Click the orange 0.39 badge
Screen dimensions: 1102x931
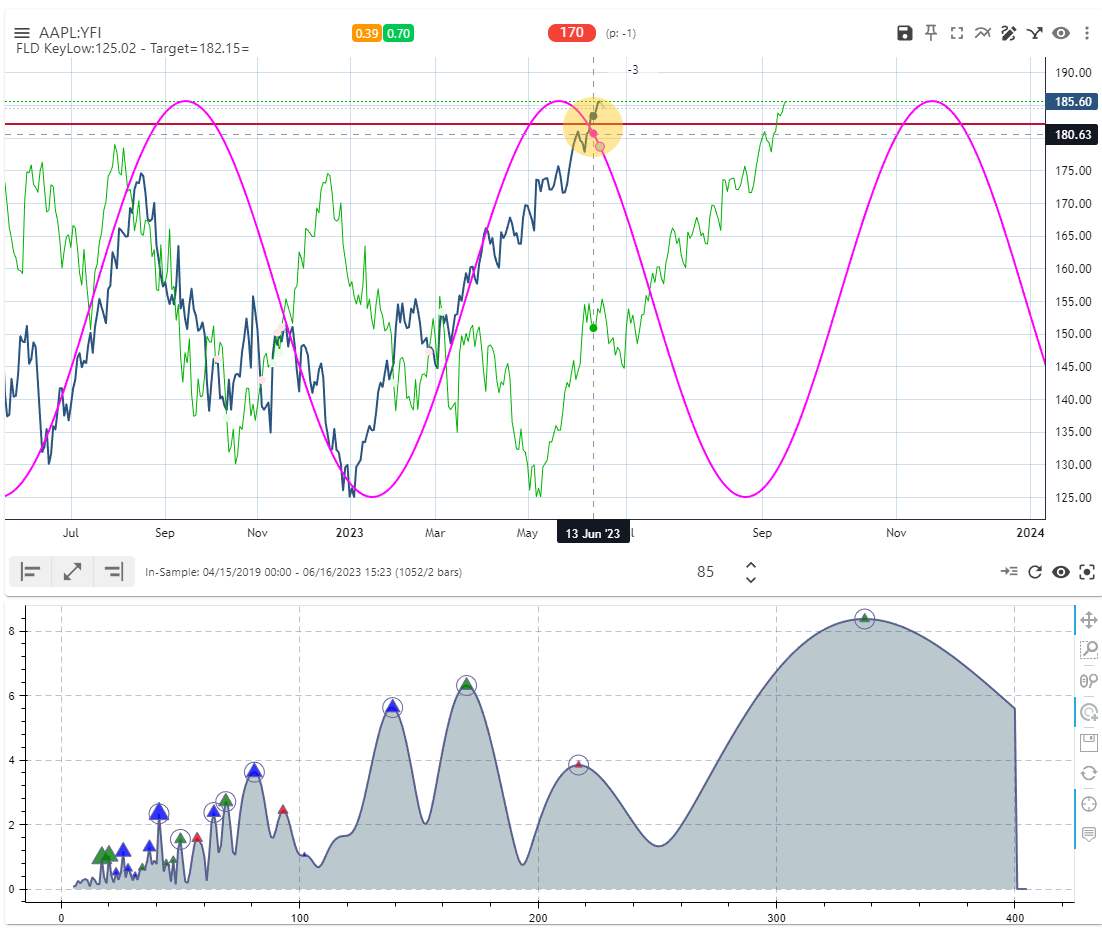point(366,33)
